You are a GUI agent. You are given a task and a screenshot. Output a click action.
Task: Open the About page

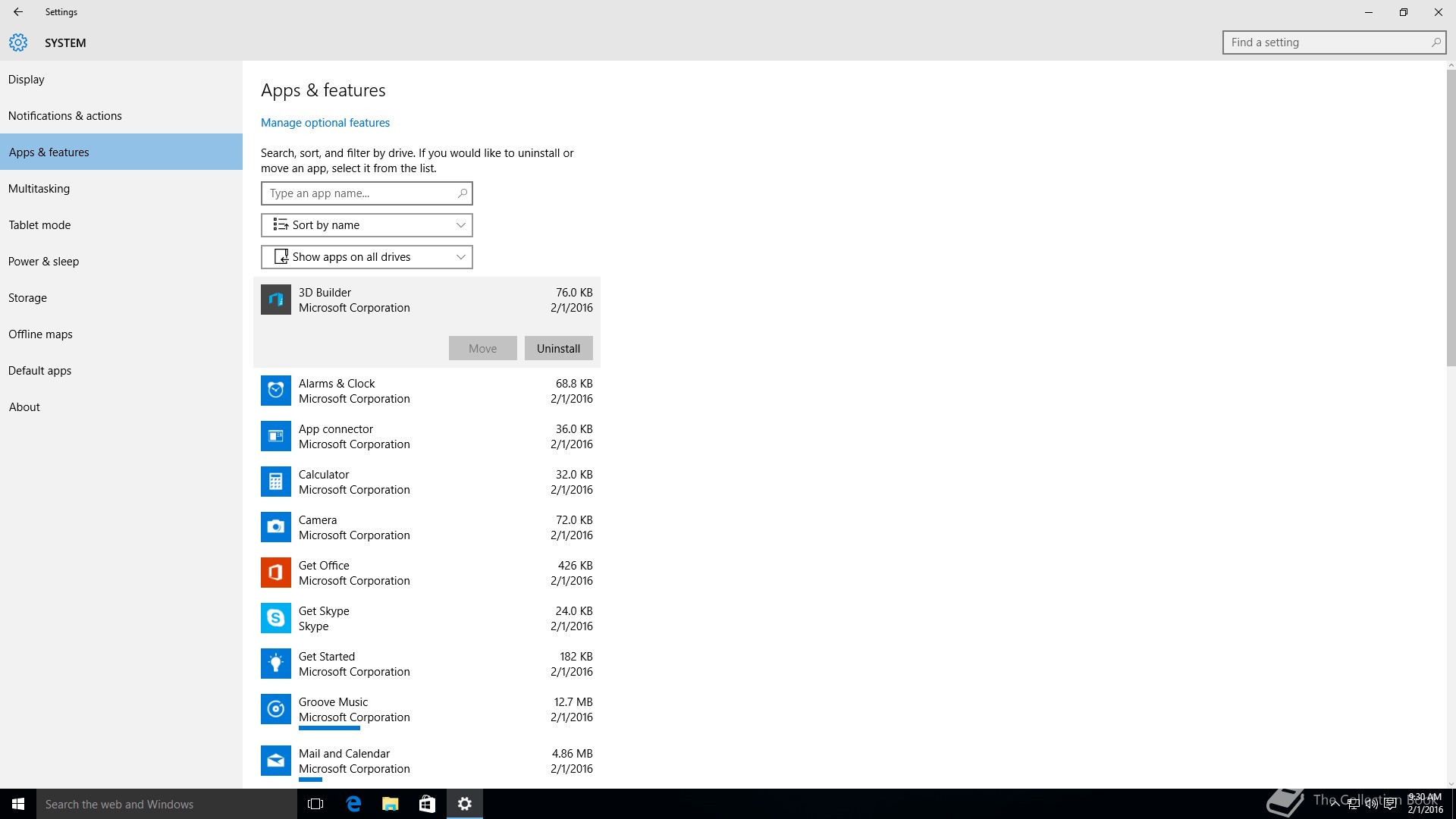[x=121, y=407]
